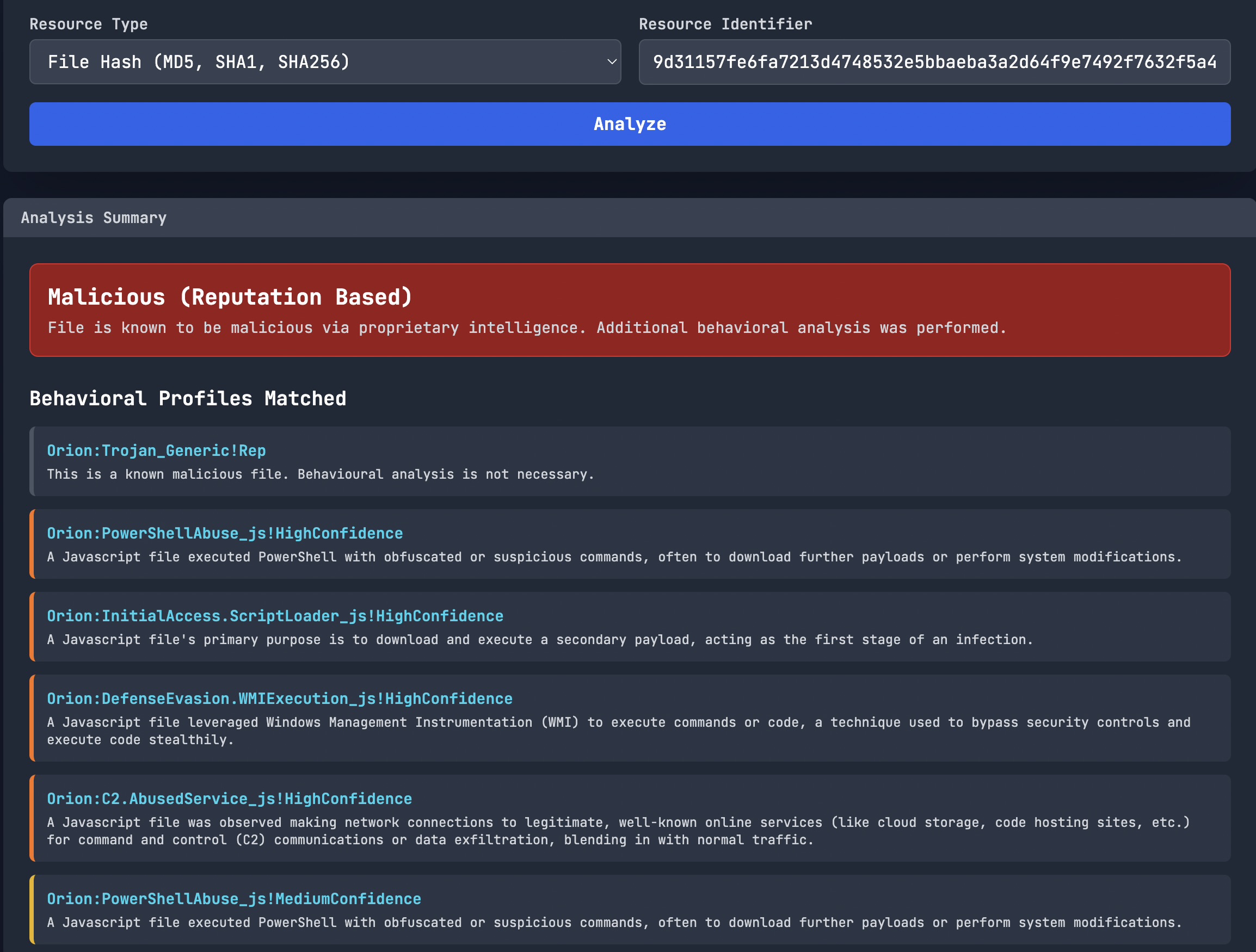Click the Resource Identifier field label
Viewport: 1256px width, 952px height.
[725, 24]
